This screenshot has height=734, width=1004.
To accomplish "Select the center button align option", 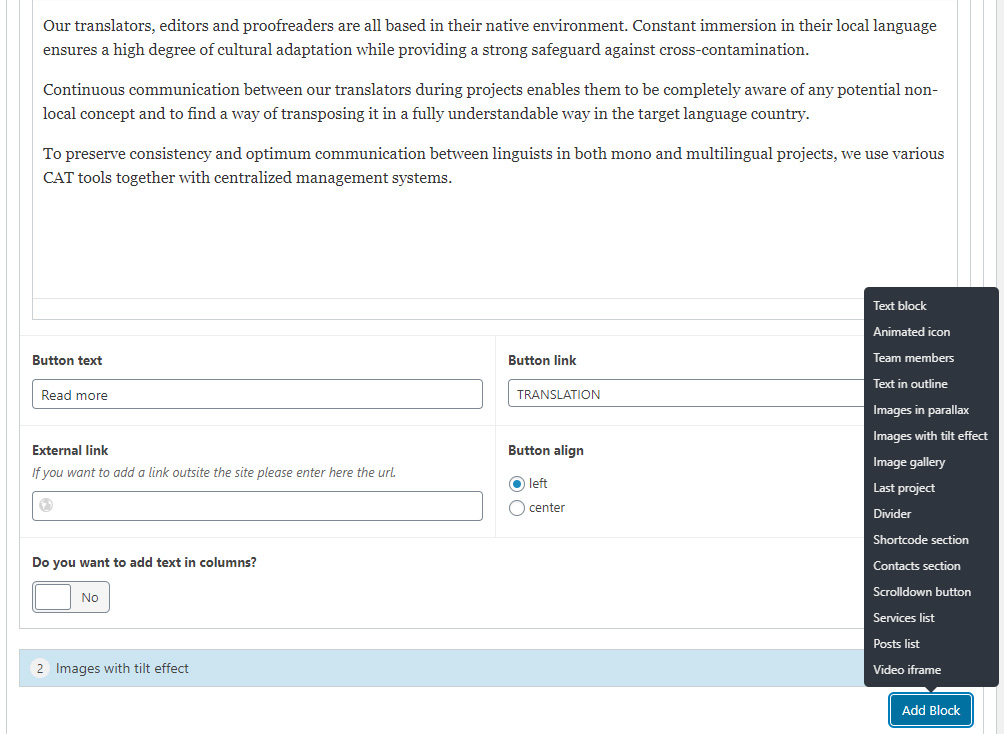I will coord(517,508).
